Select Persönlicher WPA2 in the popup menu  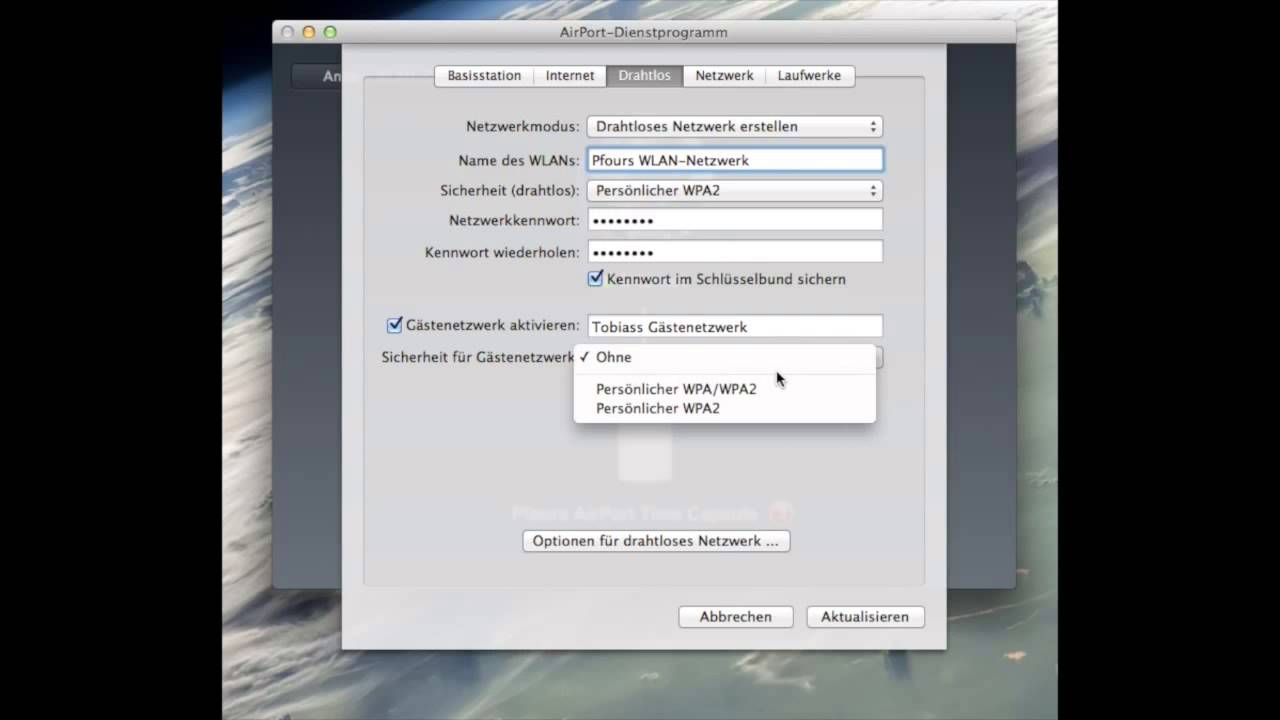click(724, 408)
